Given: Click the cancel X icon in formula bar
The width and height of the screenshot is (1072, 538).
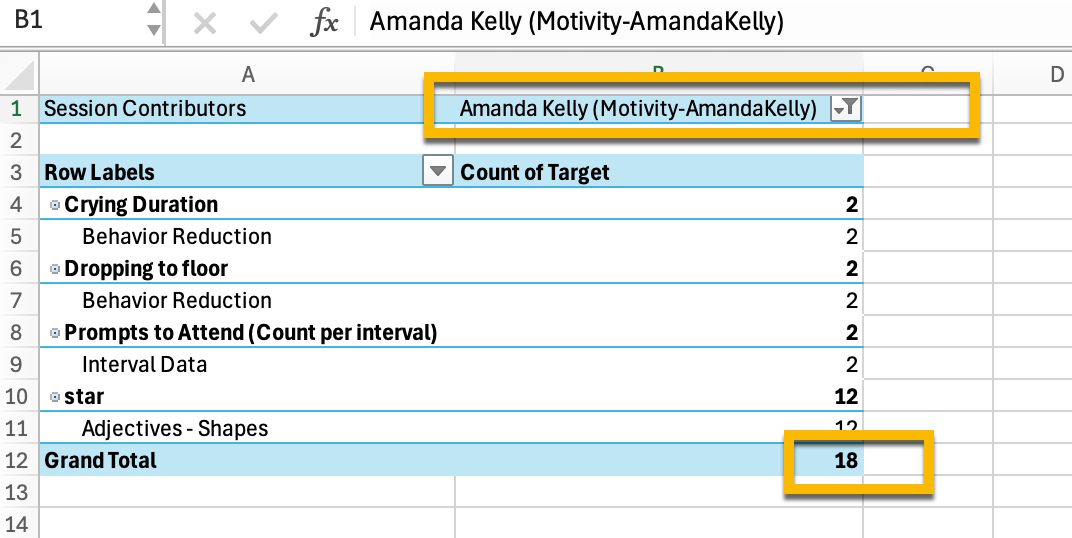Looking at the screenshot, I should tap(205, 23).
